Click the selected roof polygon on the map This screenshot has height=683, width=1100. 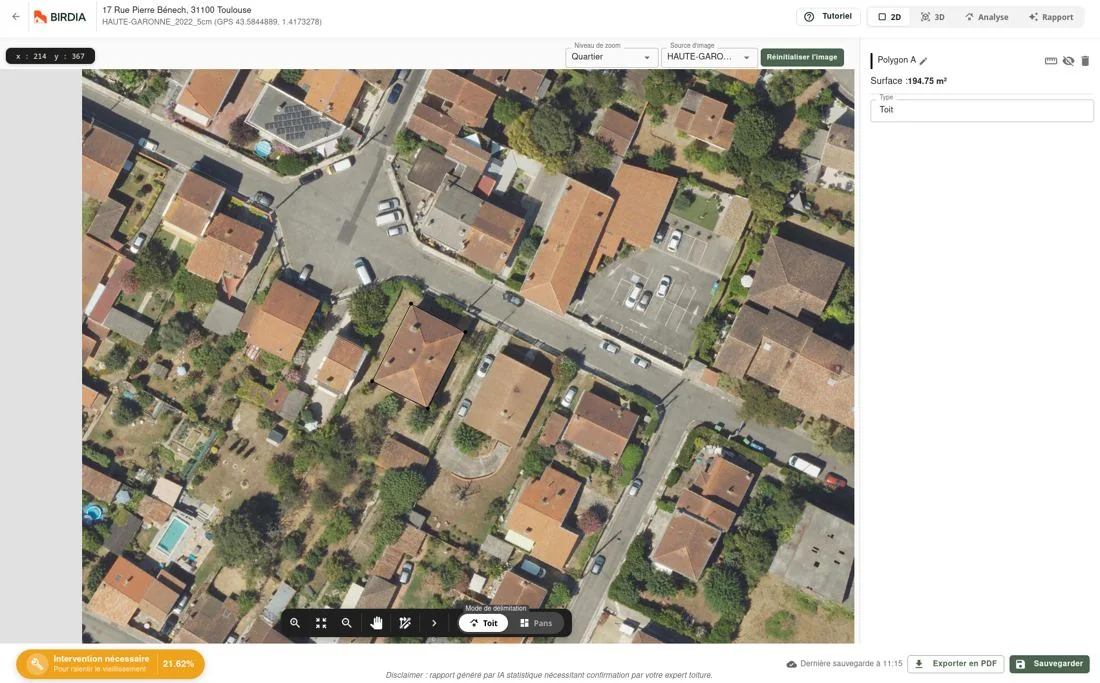click(418, 356)
